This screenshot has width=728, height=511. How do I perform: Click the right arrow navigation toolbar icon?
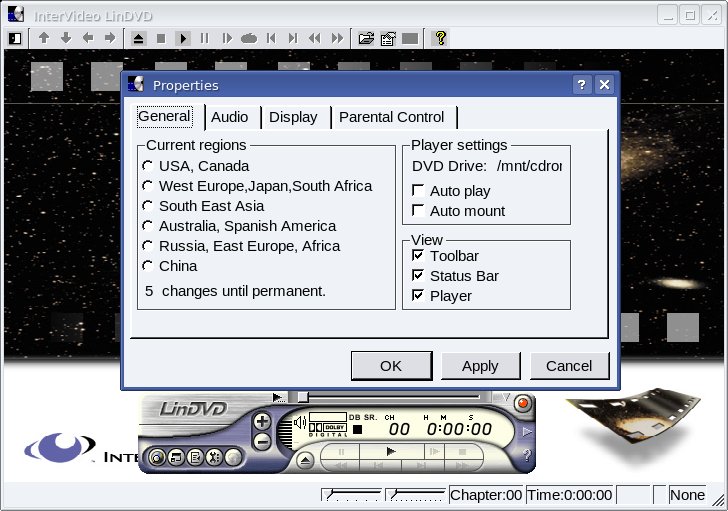pyautogui.click(x=110, y=38)
